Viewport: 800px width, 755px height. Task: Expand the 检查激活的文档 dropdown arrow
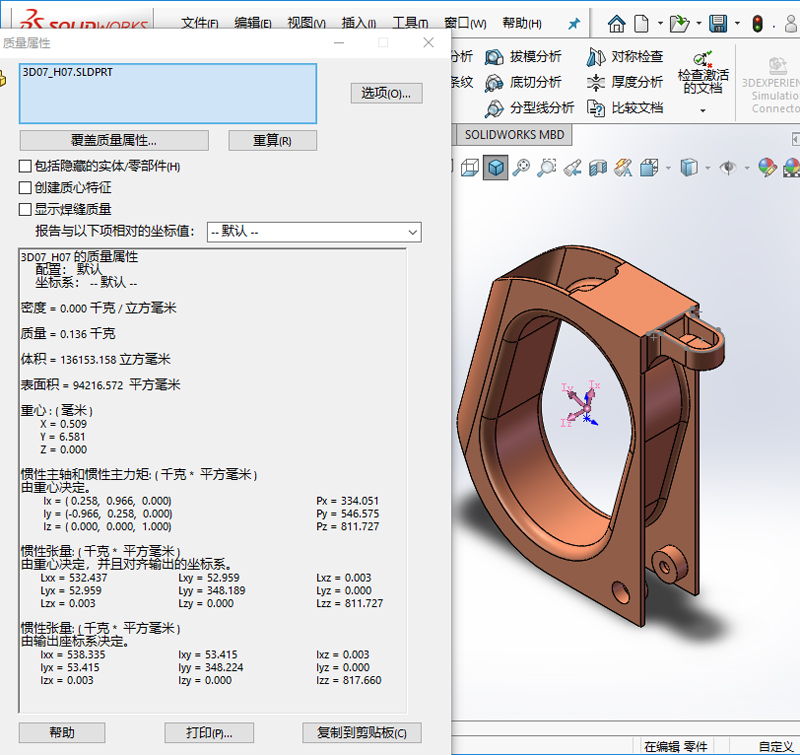pyautogui.click(x=702, y=110)
